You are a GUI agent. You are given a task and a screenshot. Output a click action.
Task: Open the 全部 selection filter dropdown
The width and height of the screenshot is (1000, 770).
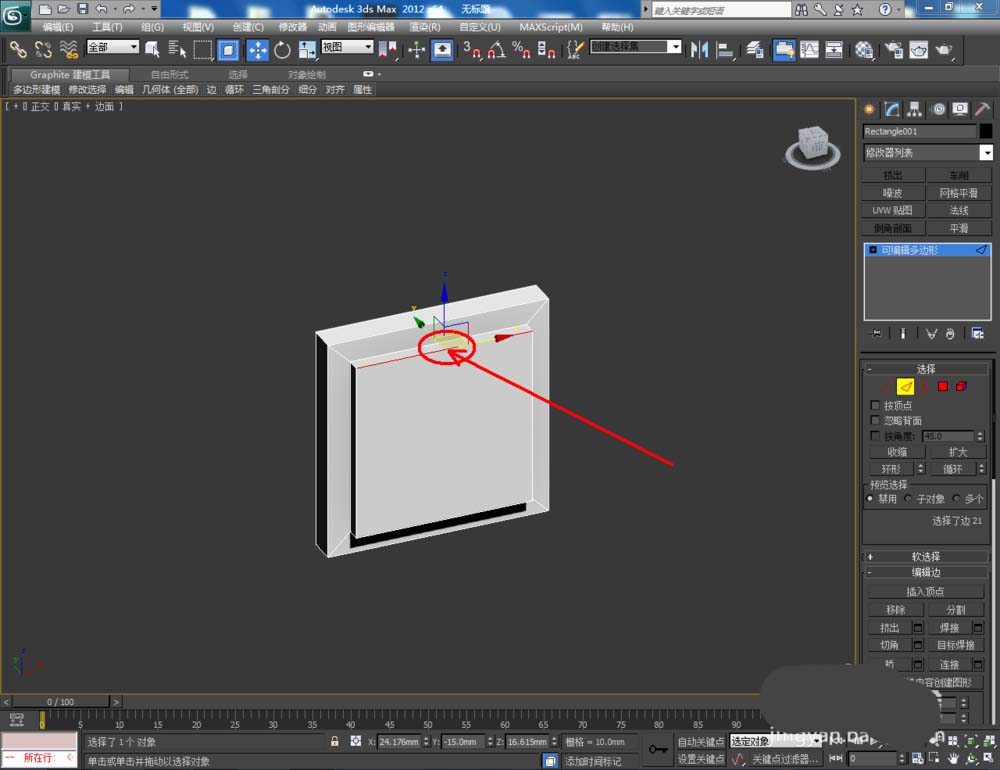tap(113, 47)
